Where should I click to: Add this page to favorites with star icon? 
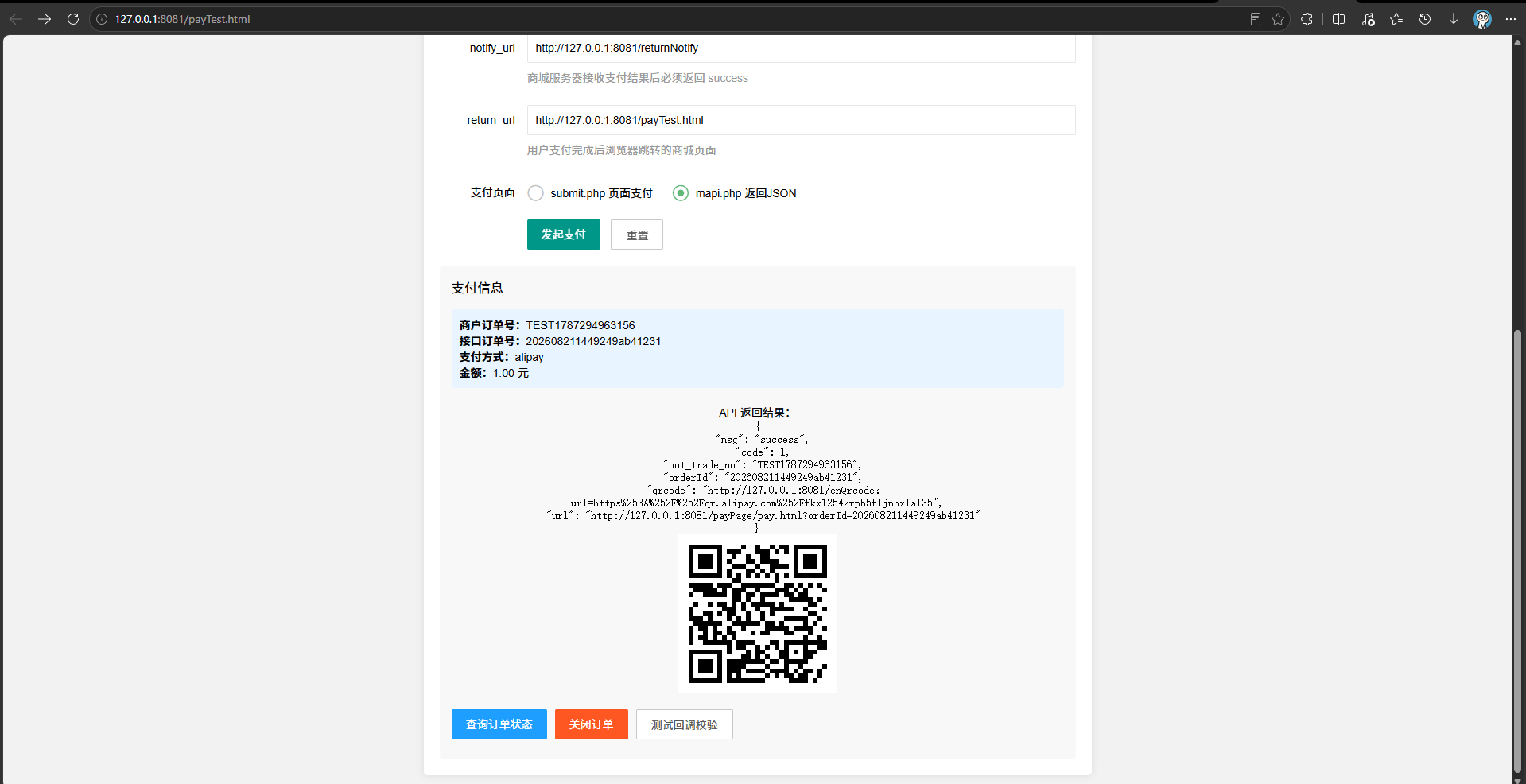tap(1278, 19)
